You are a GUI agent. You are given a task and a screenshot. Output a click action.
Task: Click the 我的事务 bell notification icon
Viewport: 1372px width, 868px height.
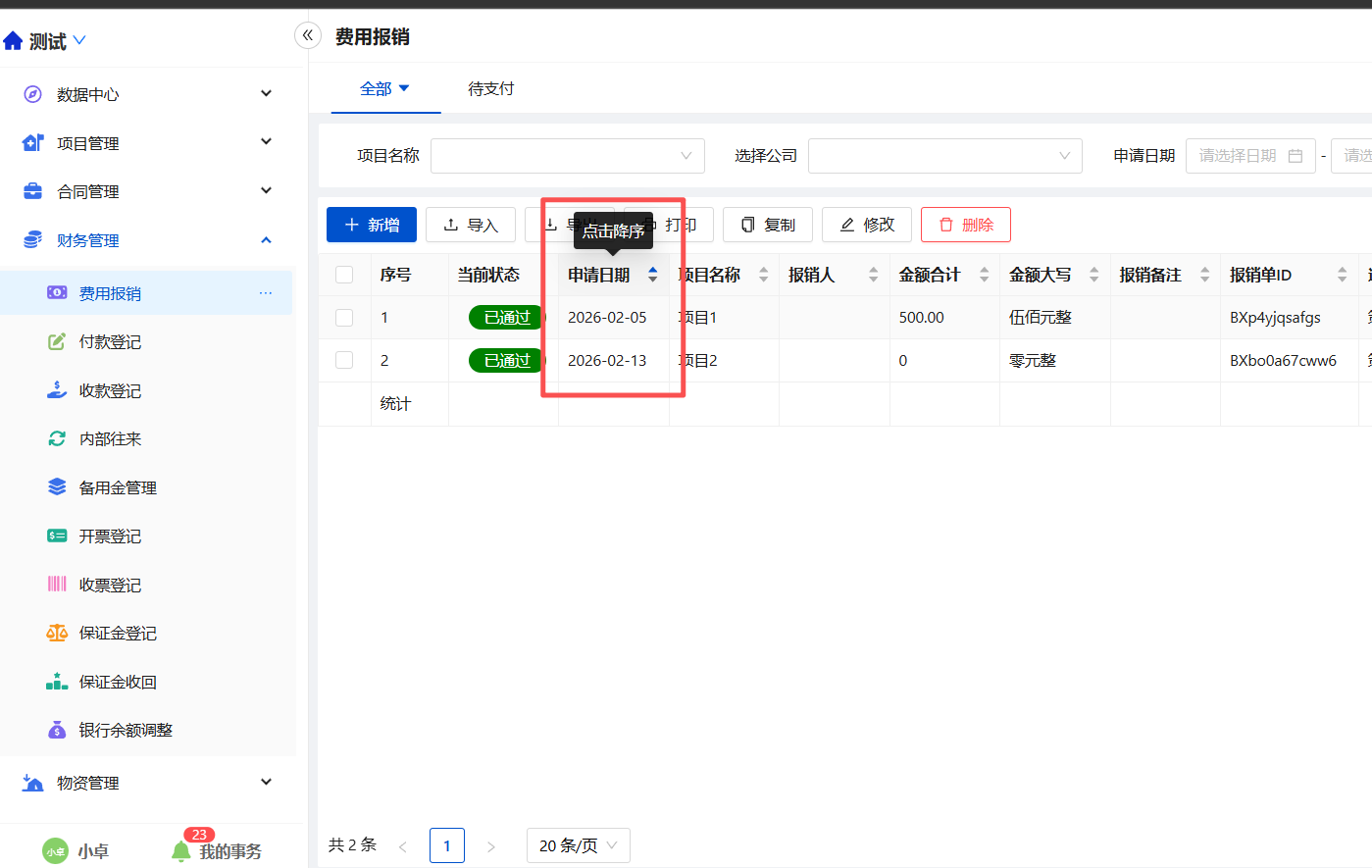tap(181, 850)
